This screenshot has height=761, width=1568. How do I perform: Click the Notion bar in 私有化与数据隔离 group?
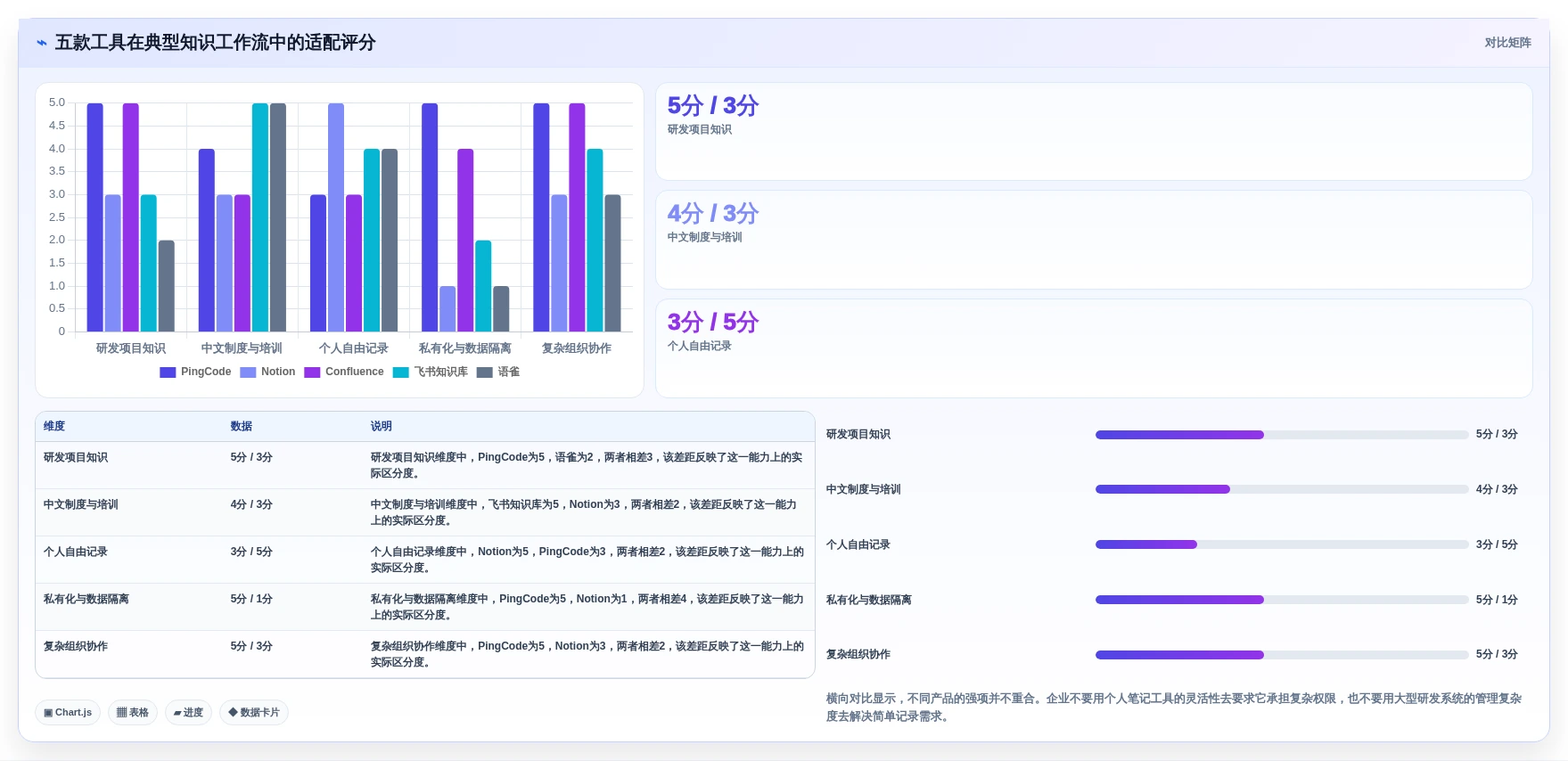click(447, 309)
